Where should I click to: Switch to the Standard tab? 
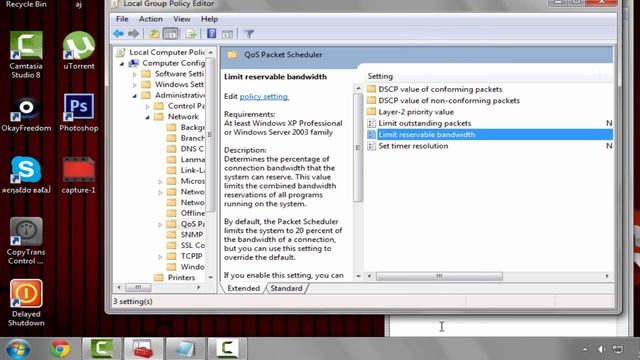pyautogui.click(x=286, y=288)
